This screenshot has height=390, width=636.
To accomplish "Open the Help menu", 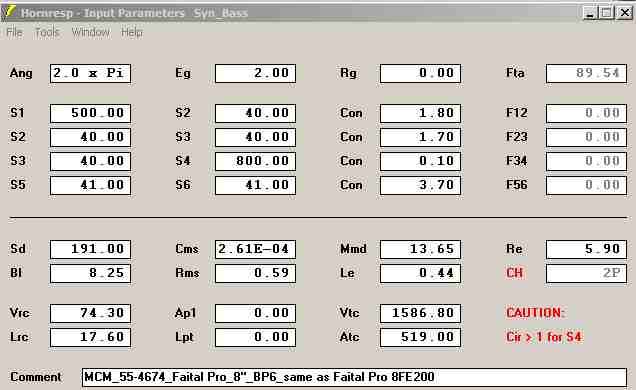I will (132, 32).
